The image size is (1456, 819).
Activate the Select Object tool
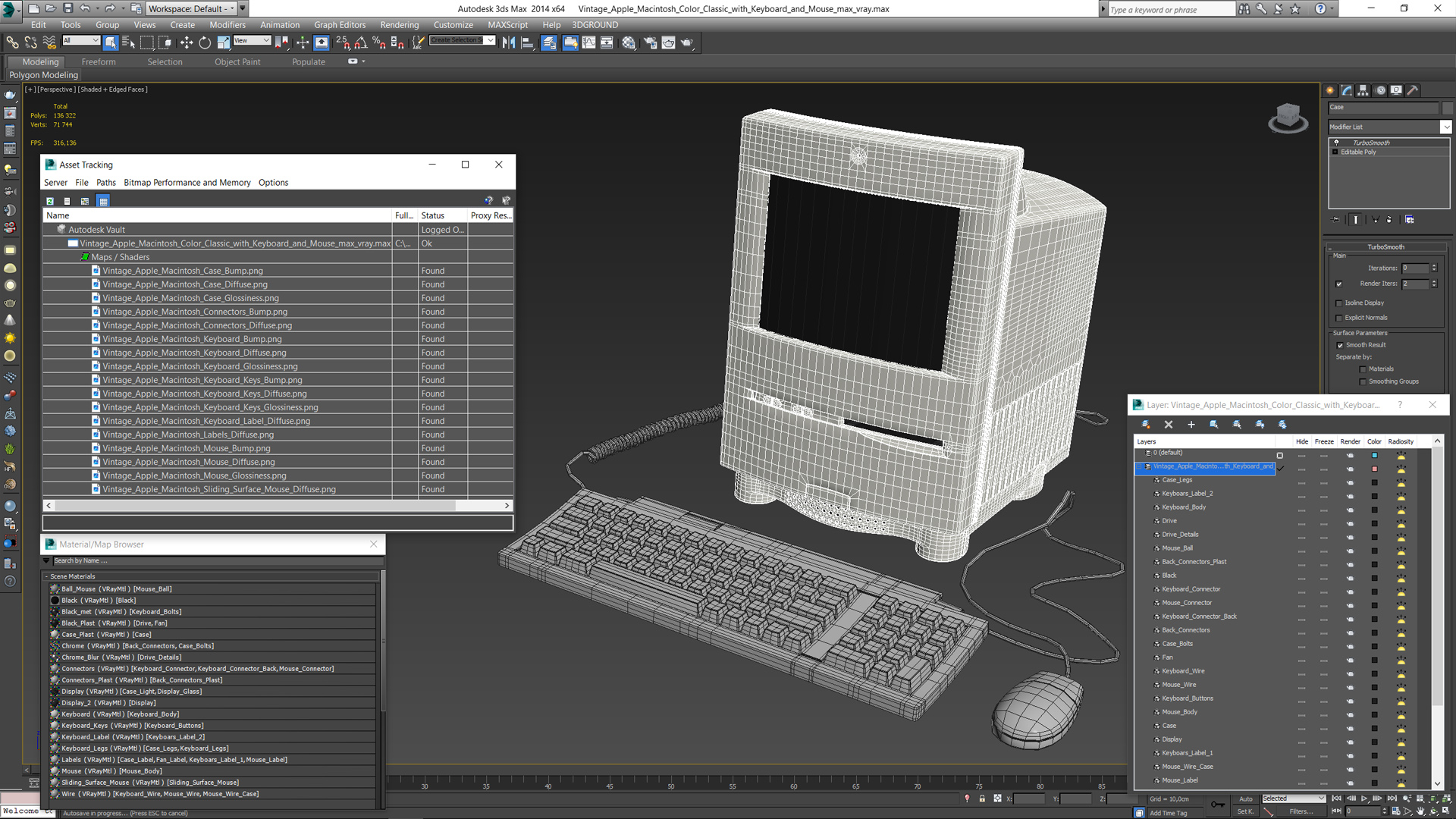(x=111, y=42)
